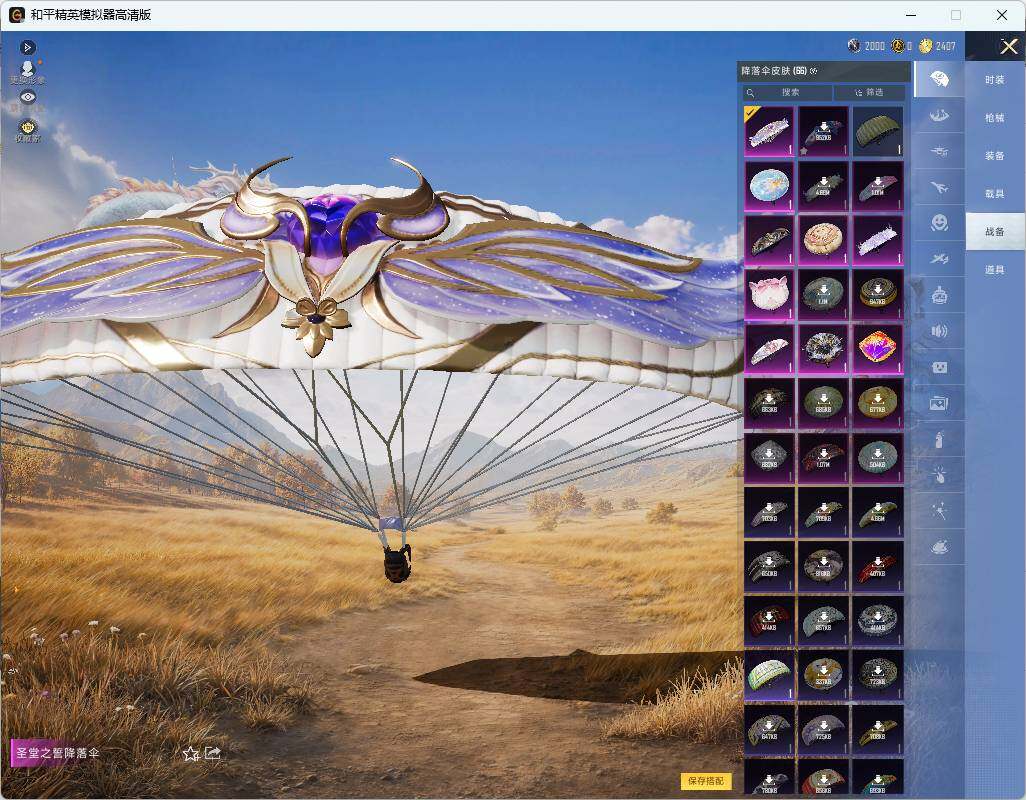Open the 筛选 filter dropdown
The height and width of the screenshot is (800, 1026).
click(x=870, y=92)
